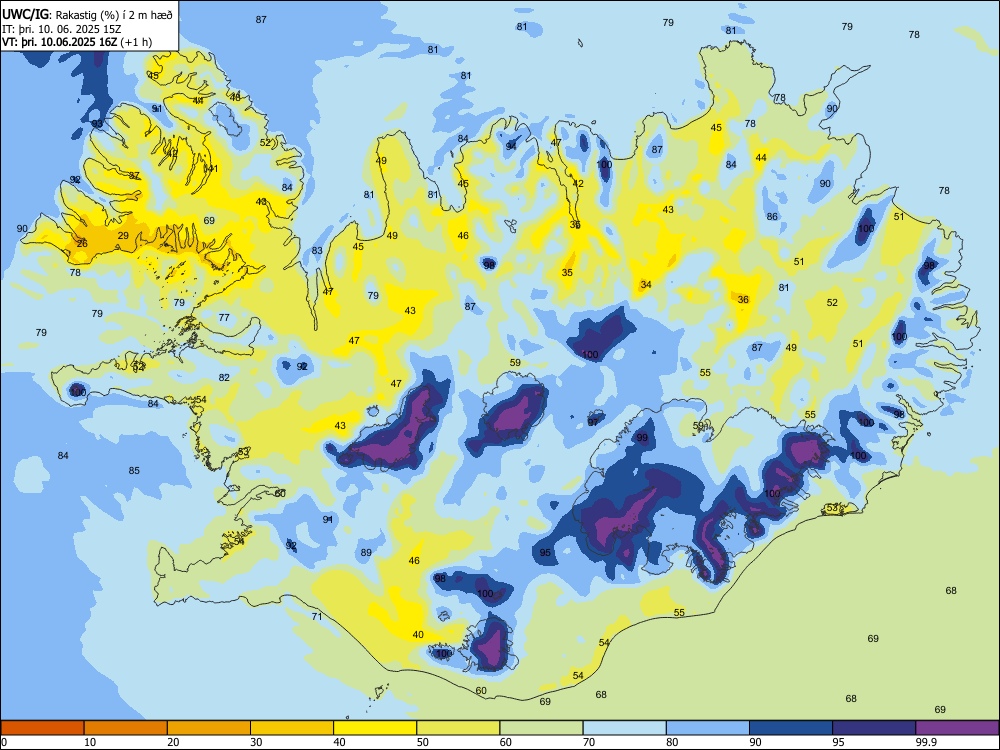This screenshot has height=750, width=1000.
Task: Click the humidity value "85" over the sea
Action: 134,471
